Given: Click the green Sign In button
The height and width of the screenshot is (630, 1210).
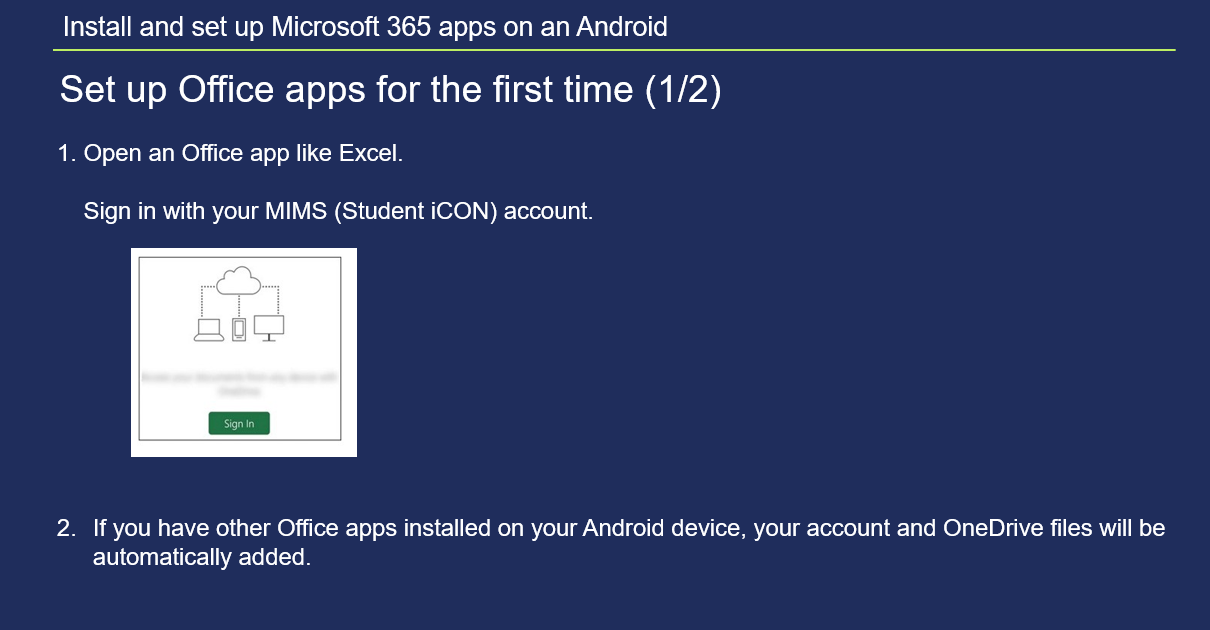Looking at the screenshot, I should 239,423.
